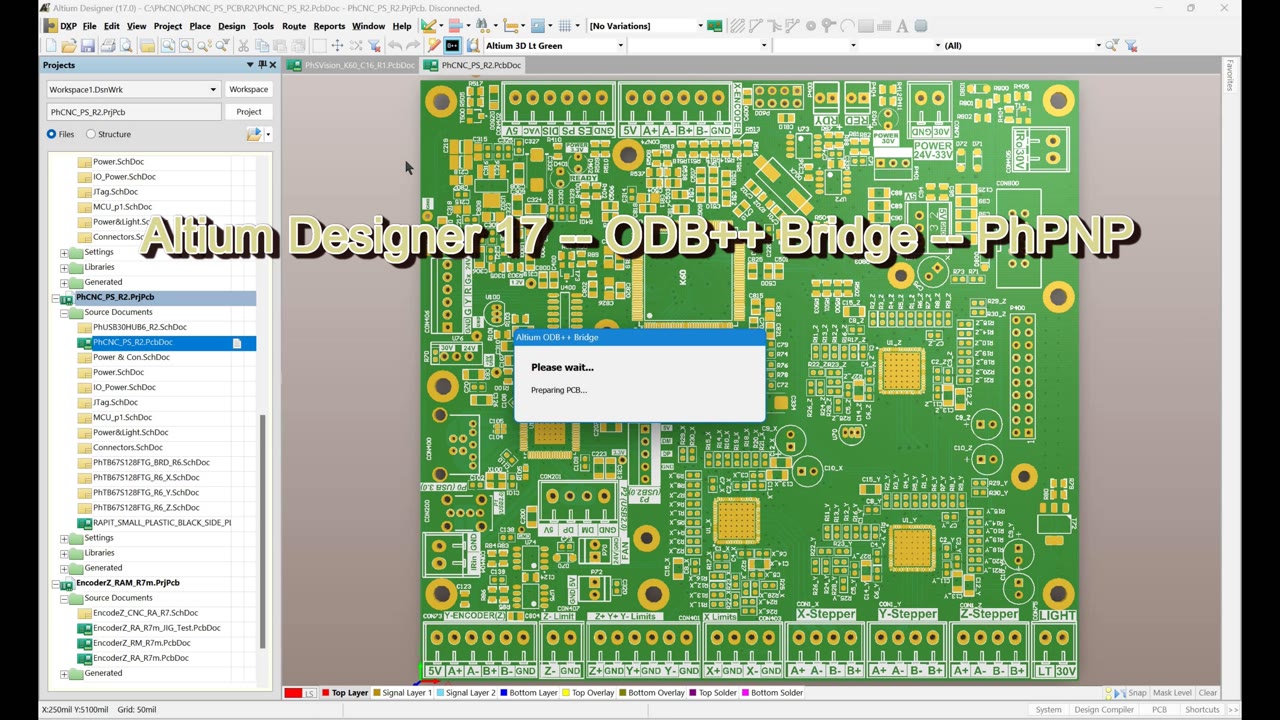This screenshot has width=1280, height=720.
Task: Open the Shortcuts panel button
Action: (x=1202, y=710)
